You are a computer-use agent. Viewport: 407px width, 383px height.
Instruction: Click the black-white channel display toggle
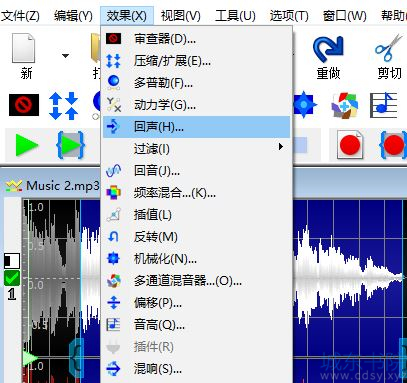click(12, 261)
